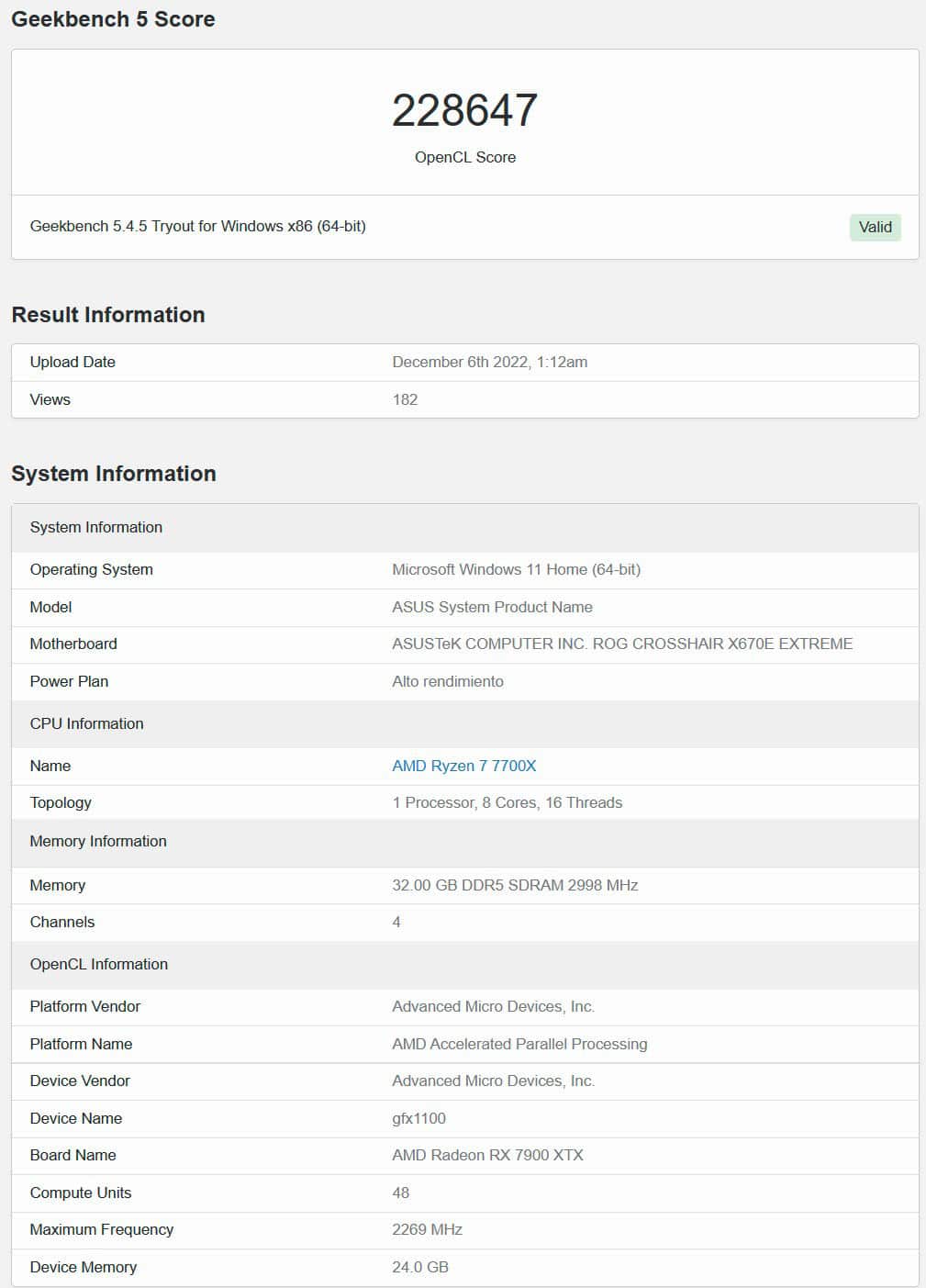Click the green Valid badge
926x1288 pixels.
pos(875,227)
